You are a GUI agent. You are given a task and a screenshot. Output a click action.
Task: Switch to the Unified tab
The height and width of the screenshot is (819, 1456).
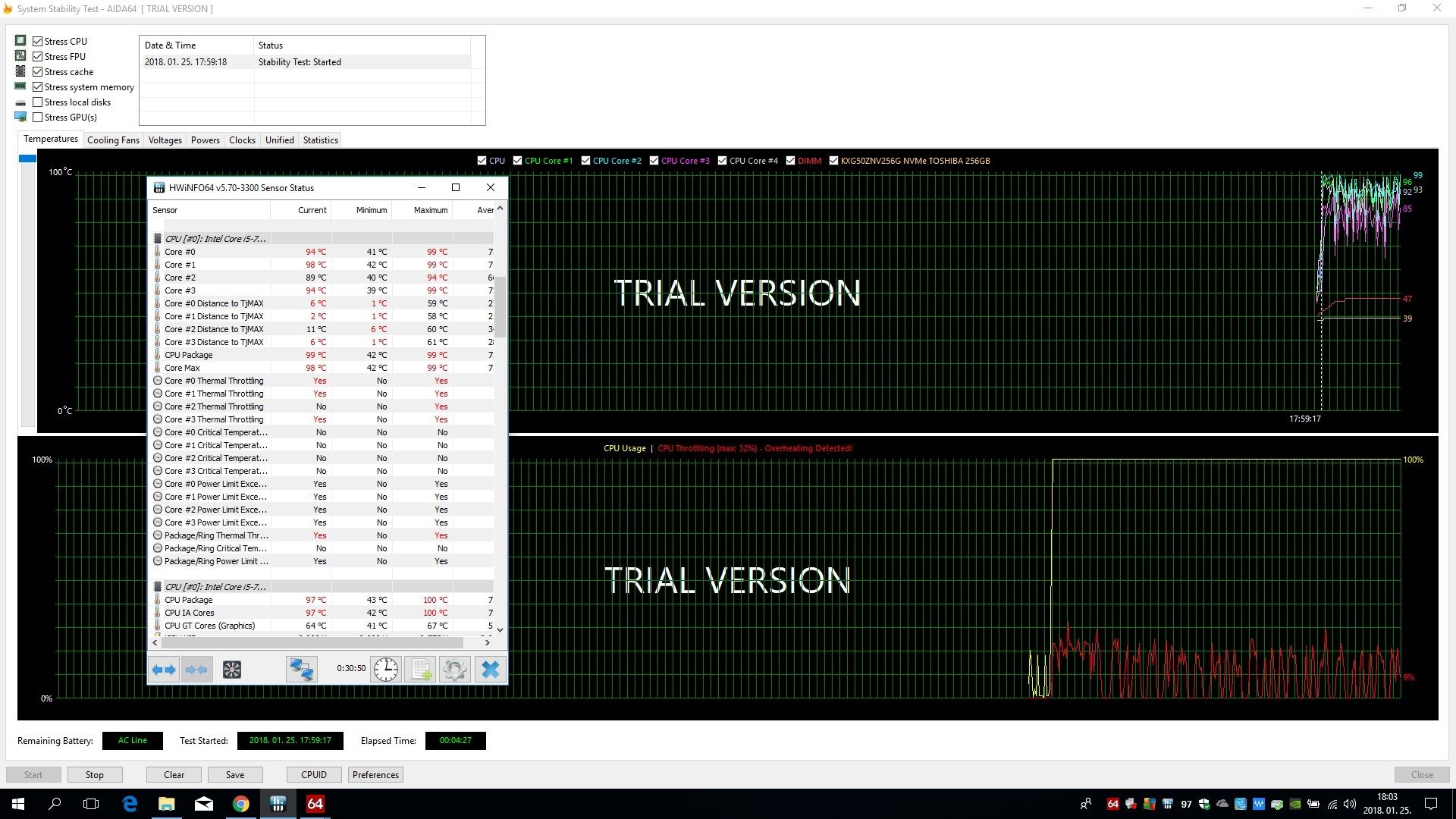(279, 140)
